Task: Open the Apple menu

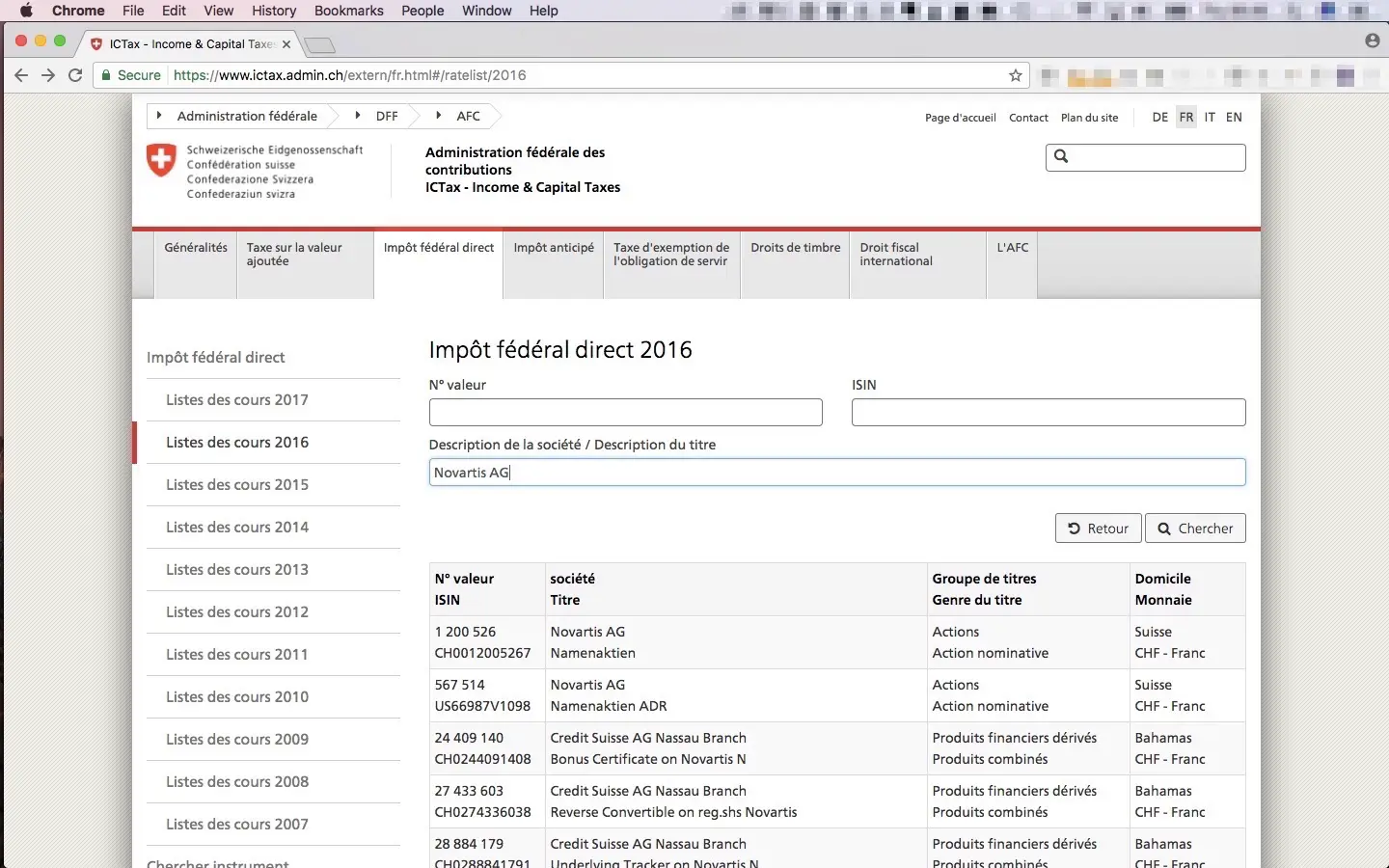Action: (26, 11)
